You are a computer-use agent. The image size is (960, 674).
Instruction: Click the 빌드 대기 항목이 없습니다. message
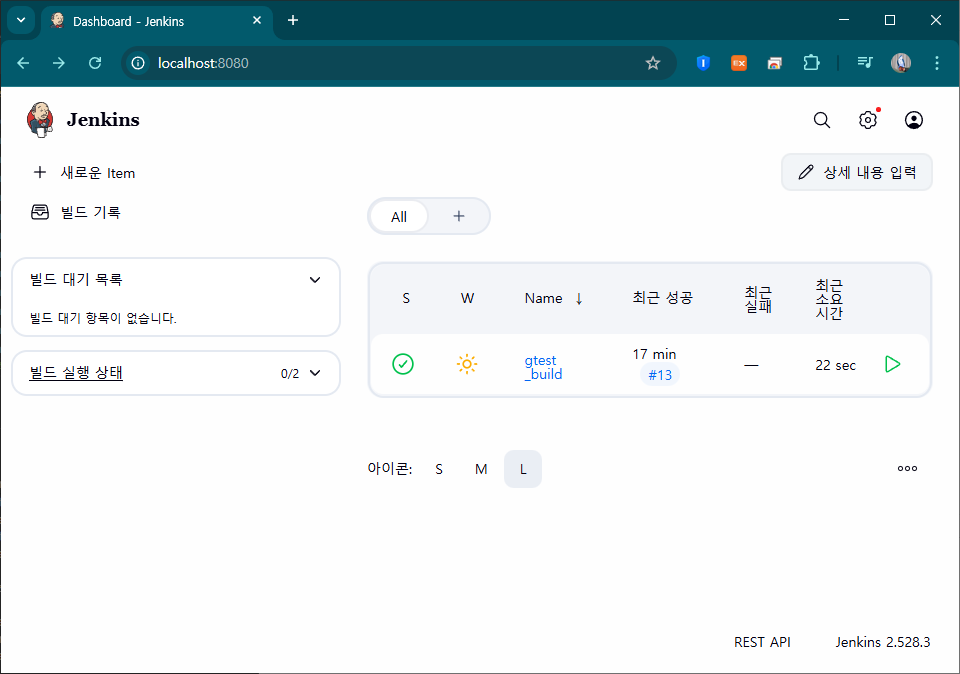103,318
